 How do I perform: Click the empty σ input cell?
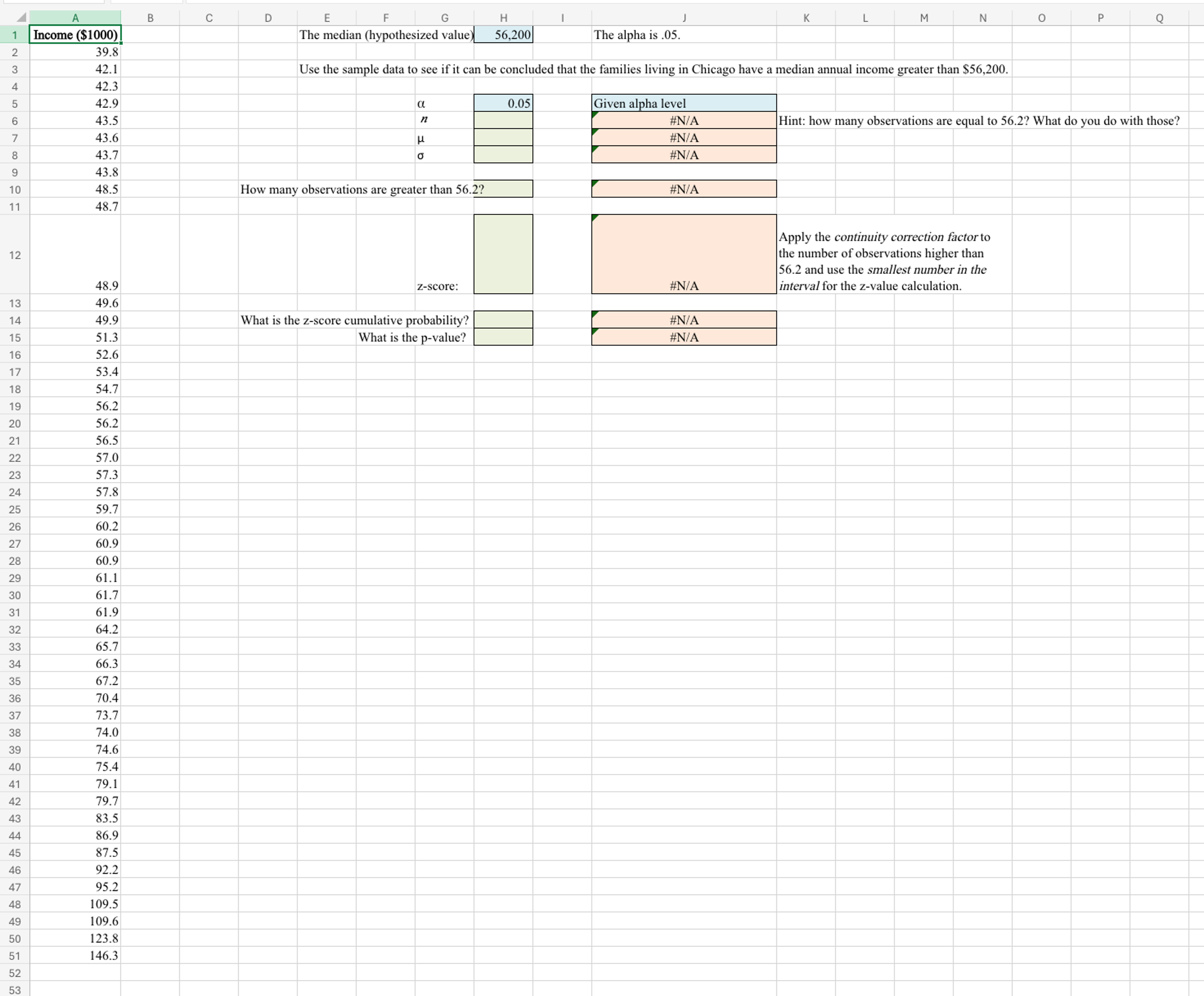coord(503,155)
